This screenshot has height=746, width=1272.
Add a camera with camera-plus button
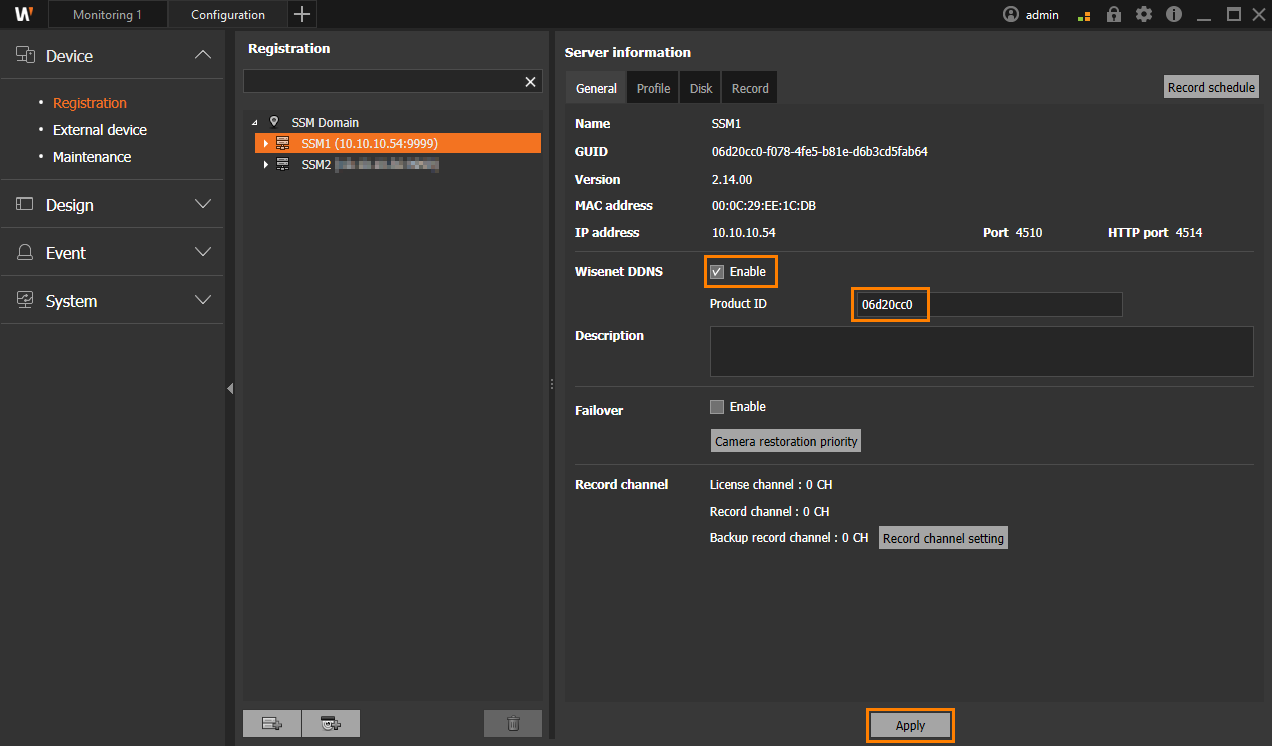pos(331,724)
